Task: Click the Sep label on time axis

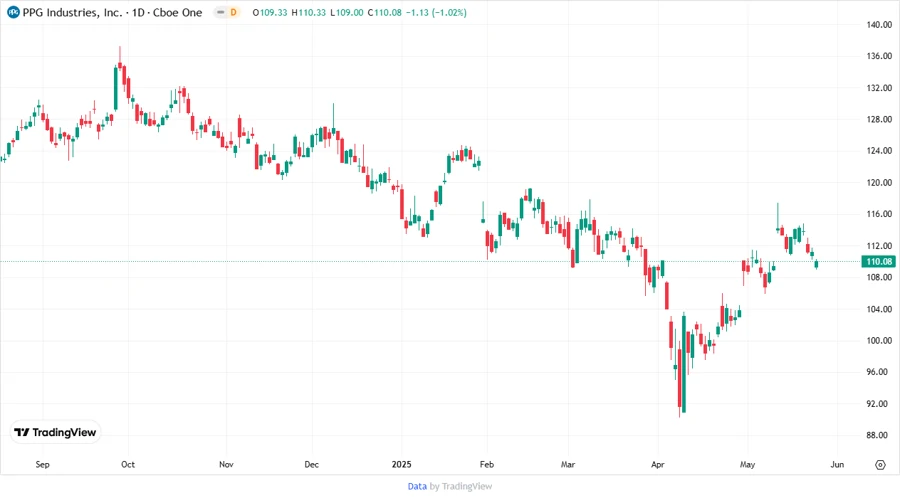Action: click(42, 464)
